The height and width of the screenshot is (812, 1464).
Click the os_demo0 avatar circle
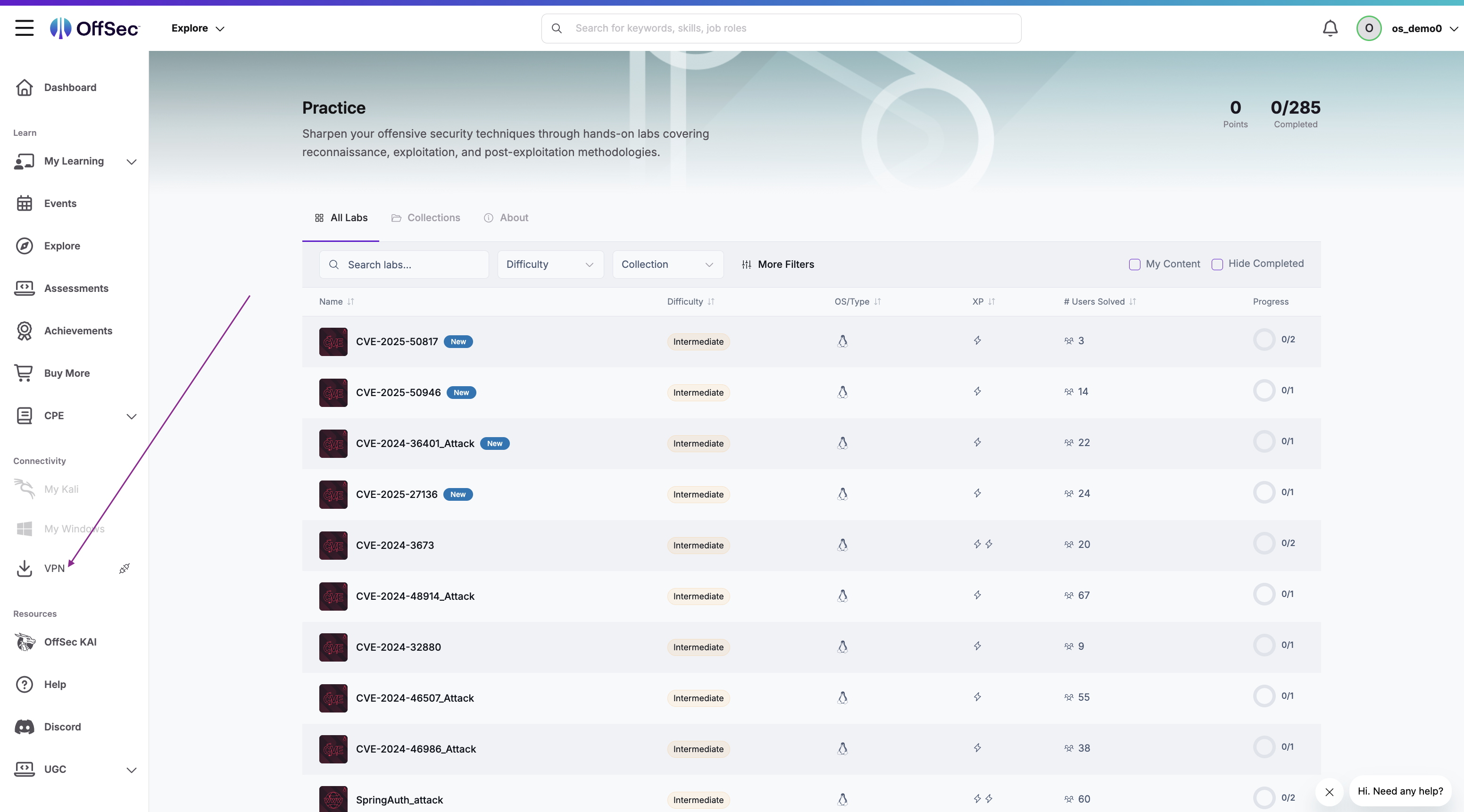[1369, 28]
